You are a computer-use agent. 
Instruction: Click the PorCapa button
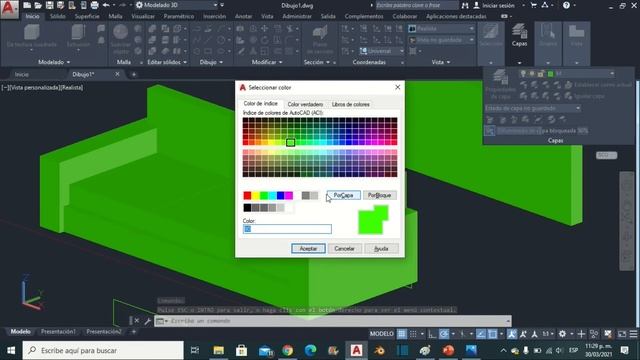pyautogui.click(x=343, y=195)
